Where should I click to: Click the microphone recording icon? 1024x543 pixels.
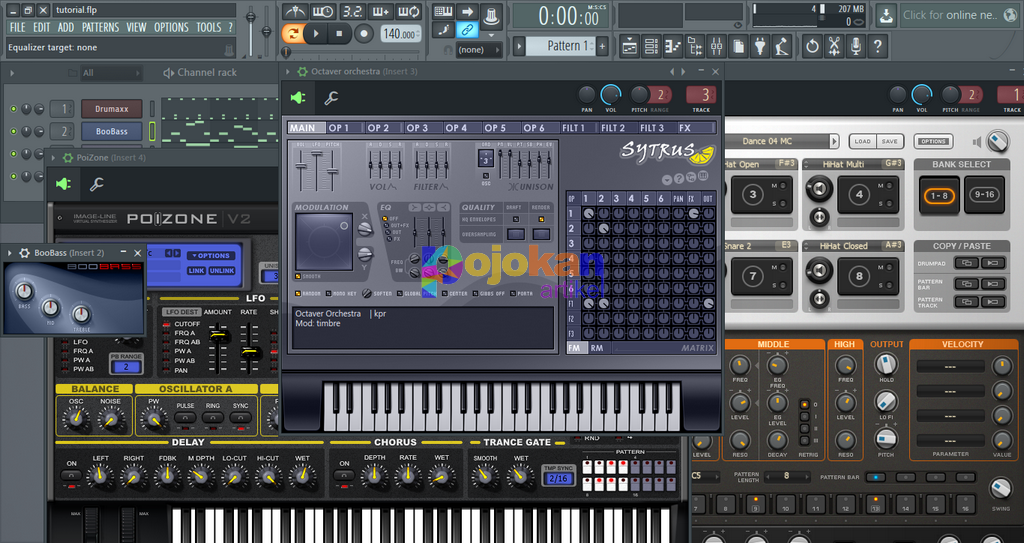tap(856, 46)
